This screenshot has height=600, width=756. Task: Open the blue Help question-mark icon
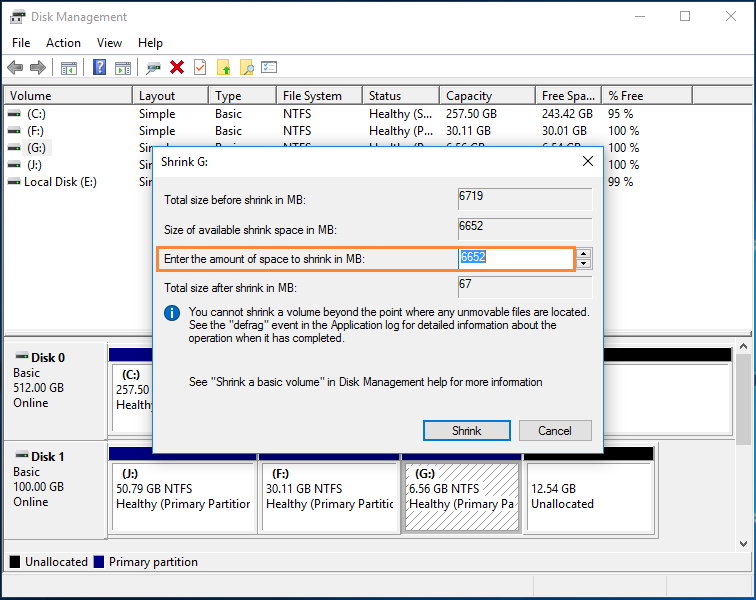tap(99, 67)
